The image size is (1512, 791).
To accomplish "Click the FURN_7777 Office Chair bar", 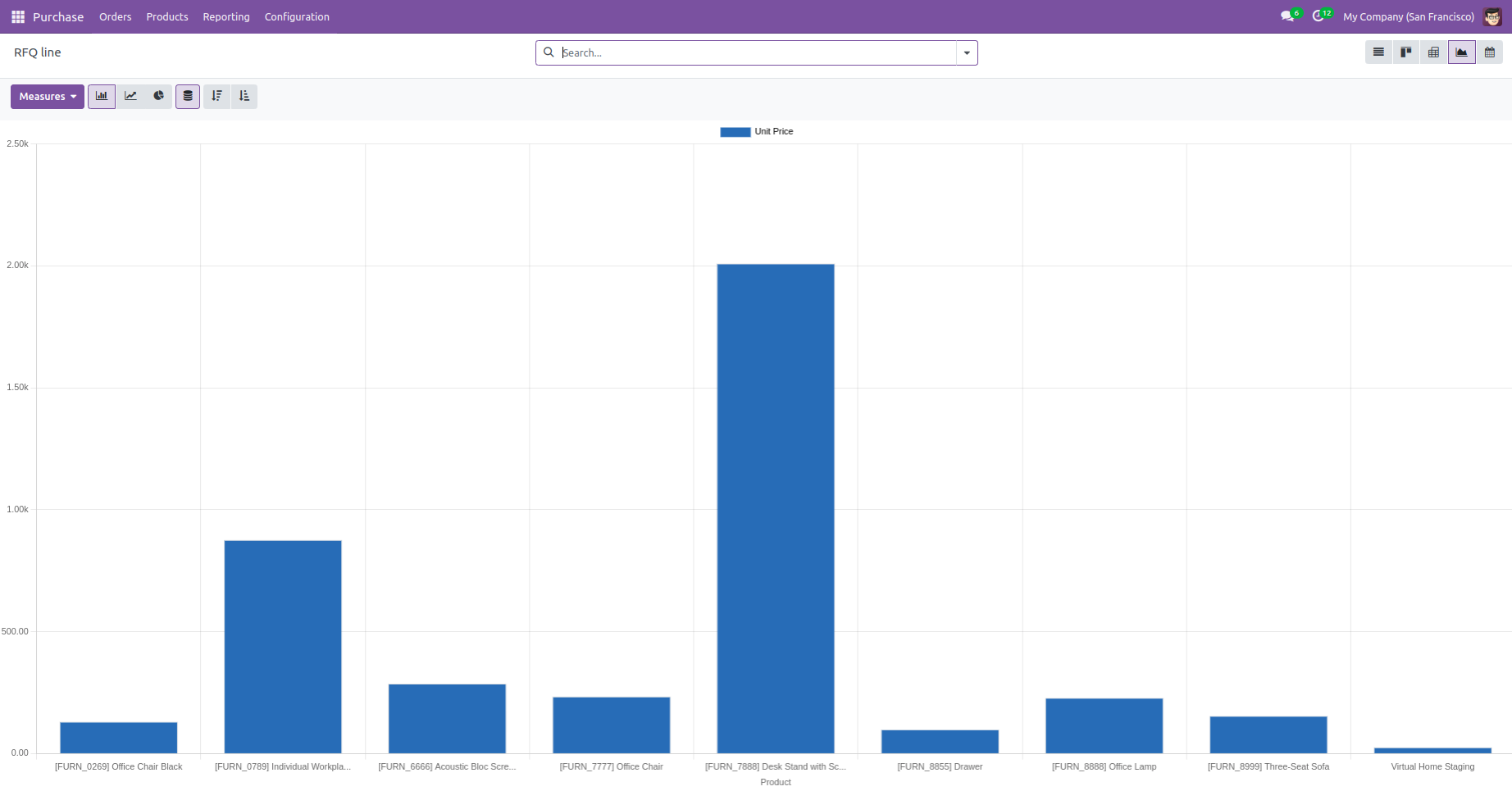I will (x=612, y=725).
